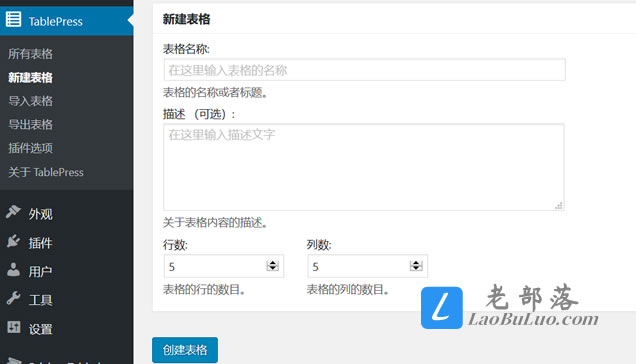Click the 描述（可选） label
The image size is (636, 364).
click(x=199, y=114)
